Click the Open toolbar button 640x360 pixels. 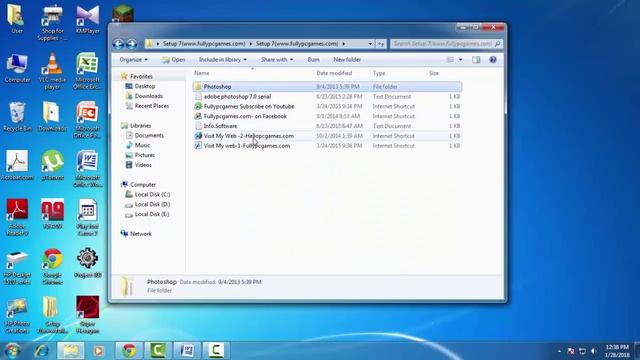click(173, 60)
